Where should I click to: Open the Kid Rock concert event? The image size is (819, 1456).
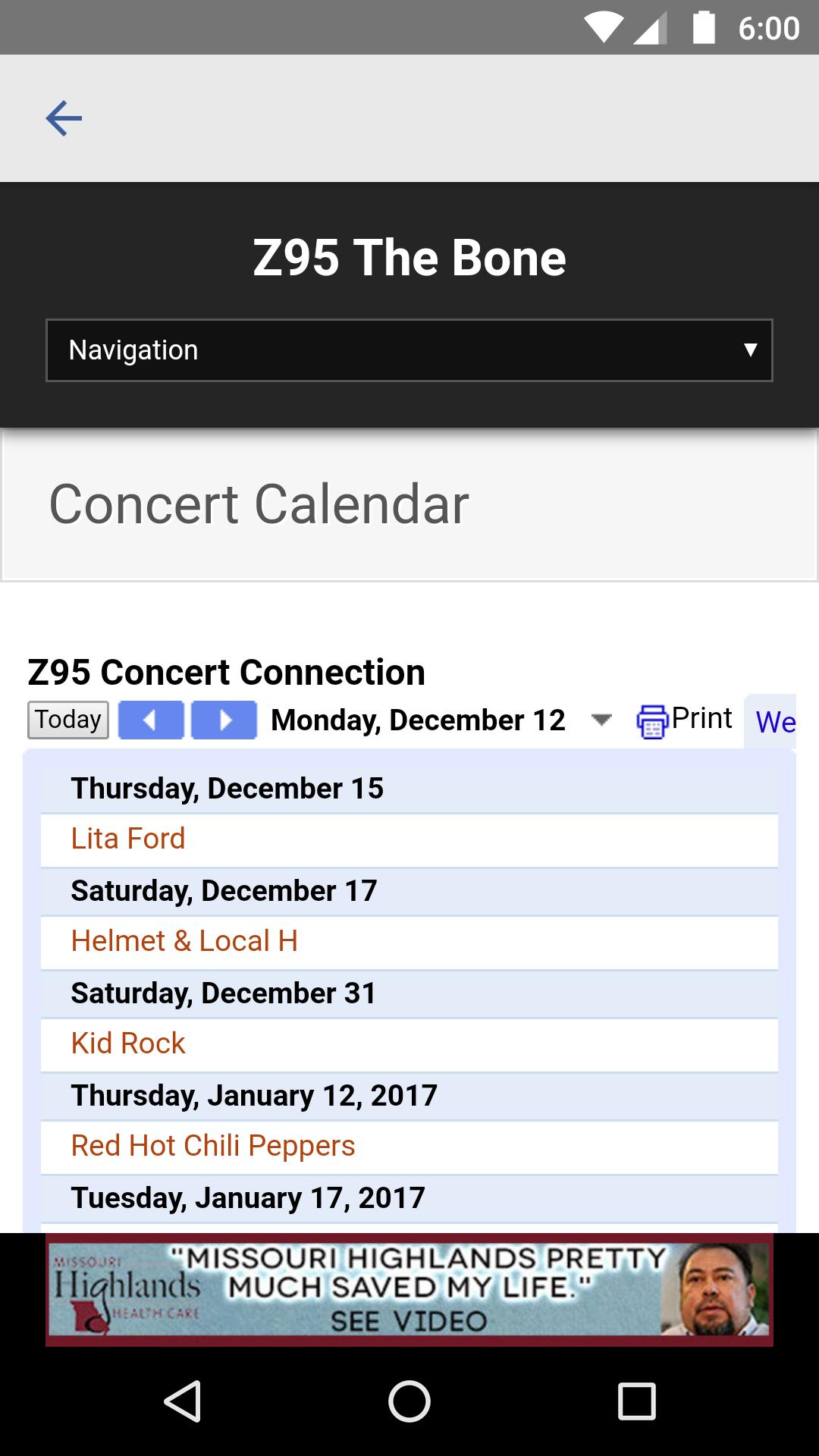click(x=128, y=1043)
